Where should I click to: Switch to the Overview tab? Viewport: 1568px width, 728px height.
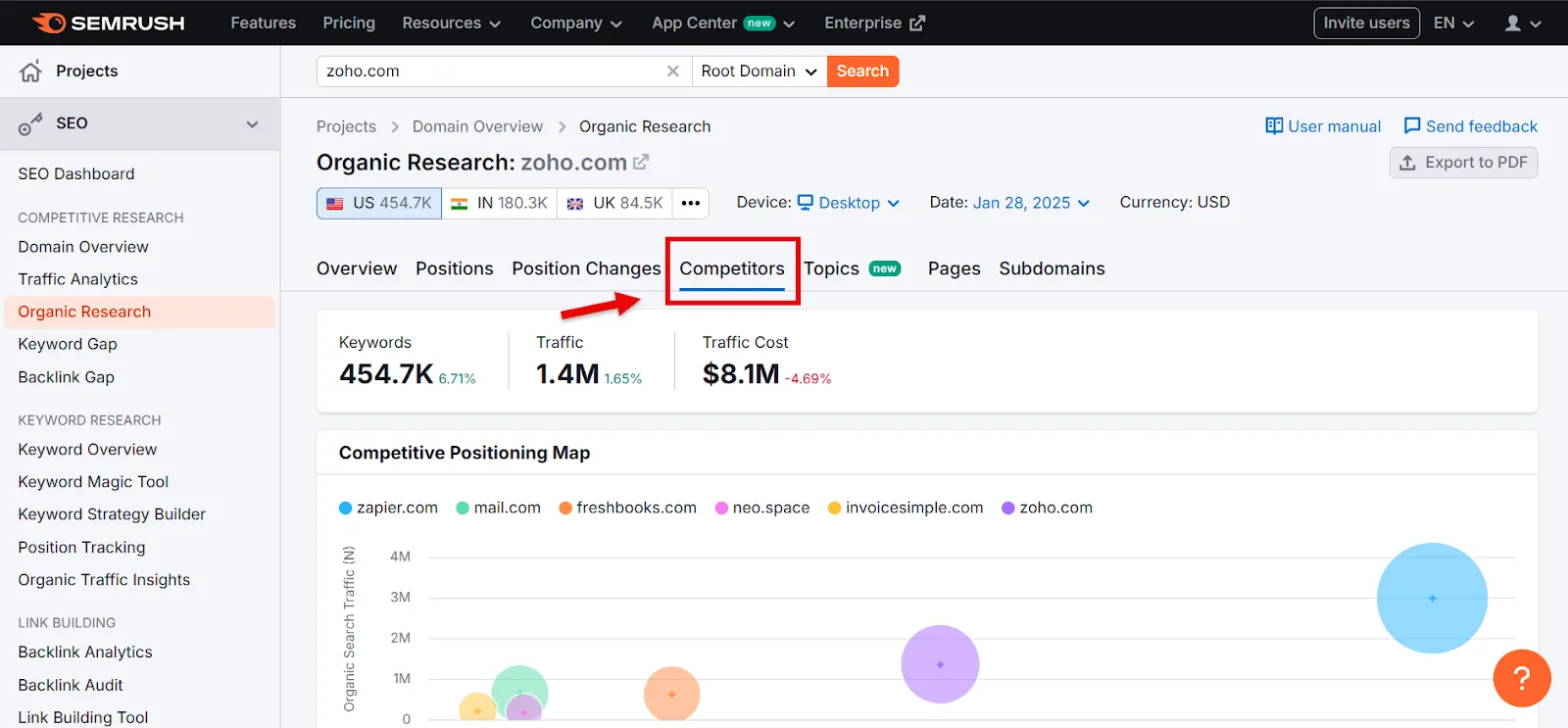357,268
